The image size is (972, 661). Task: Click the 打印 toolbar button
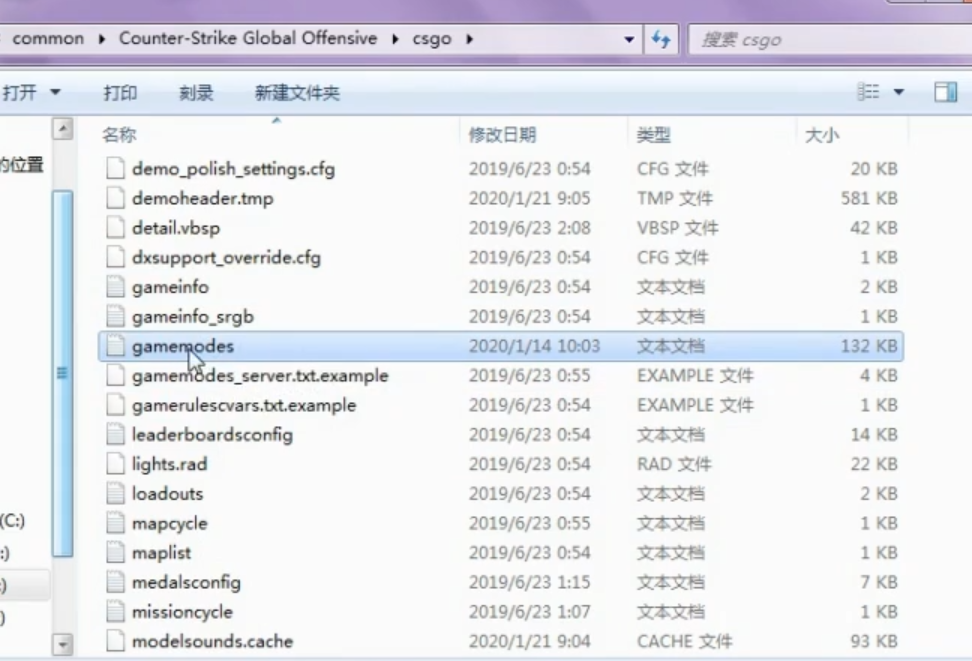(x=120, y=93)
